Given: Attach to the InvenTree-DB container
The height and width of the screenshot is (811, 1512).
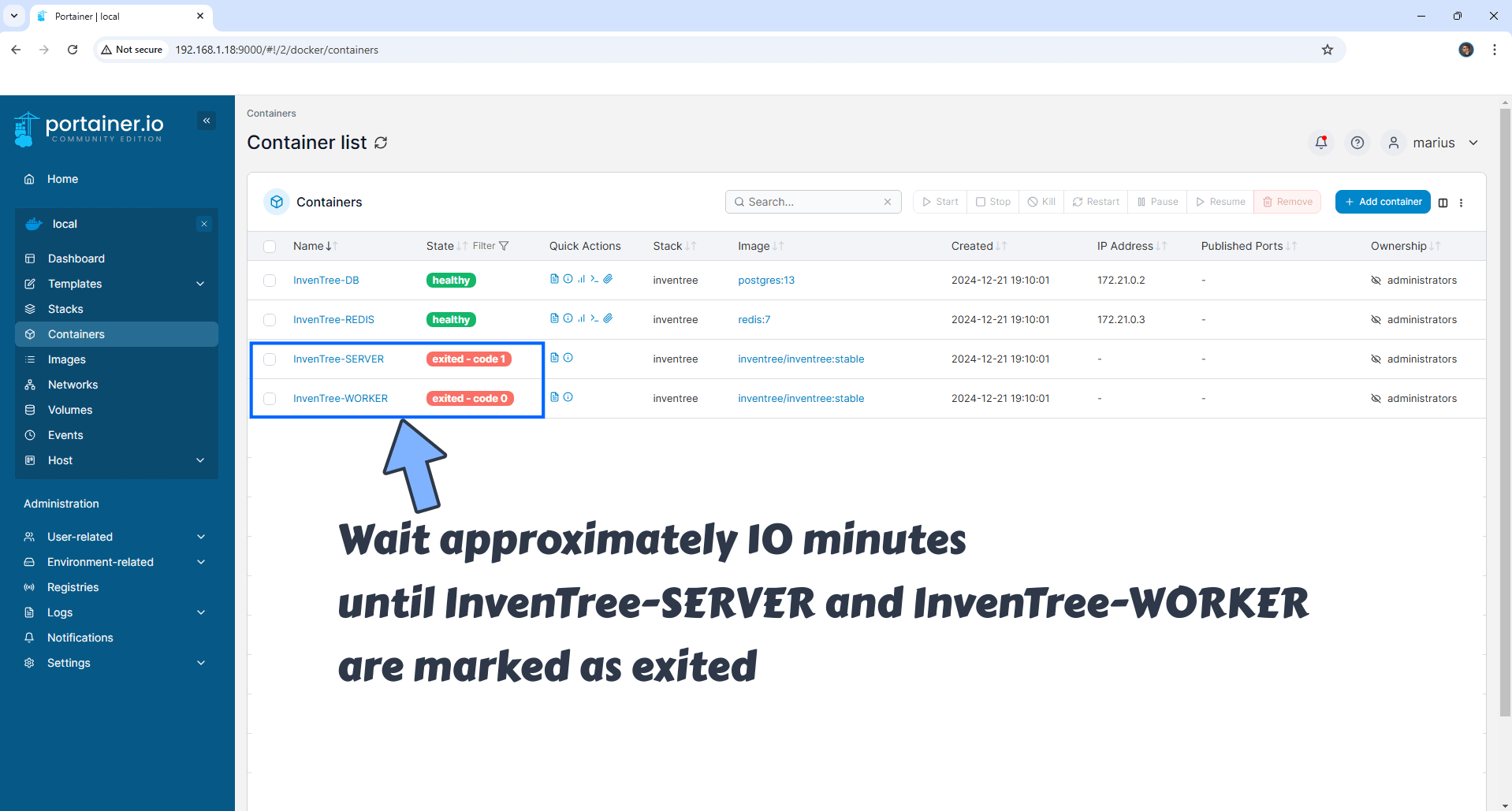Looking at the screenshot, I should tap(608, 279).
